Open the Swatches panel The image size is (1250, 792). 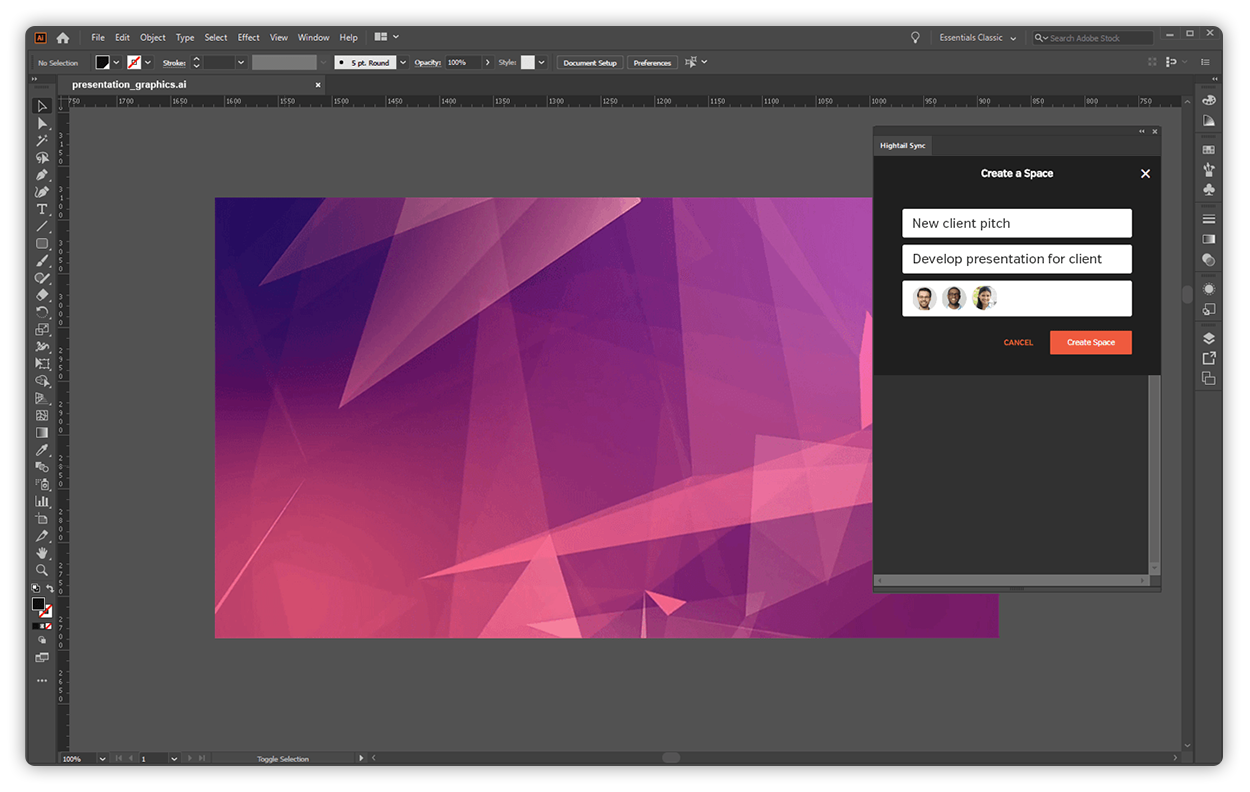(x=1208, y=148)
